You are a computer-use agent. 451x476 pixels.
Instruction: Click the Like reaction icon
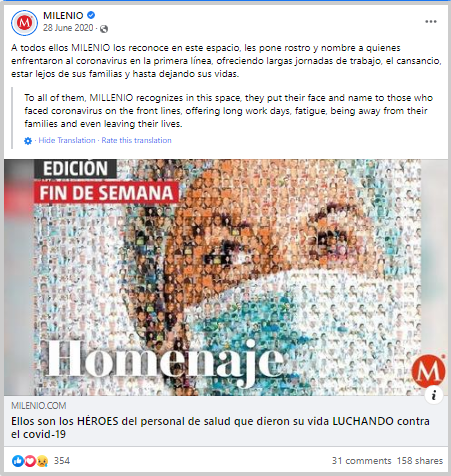18,461
